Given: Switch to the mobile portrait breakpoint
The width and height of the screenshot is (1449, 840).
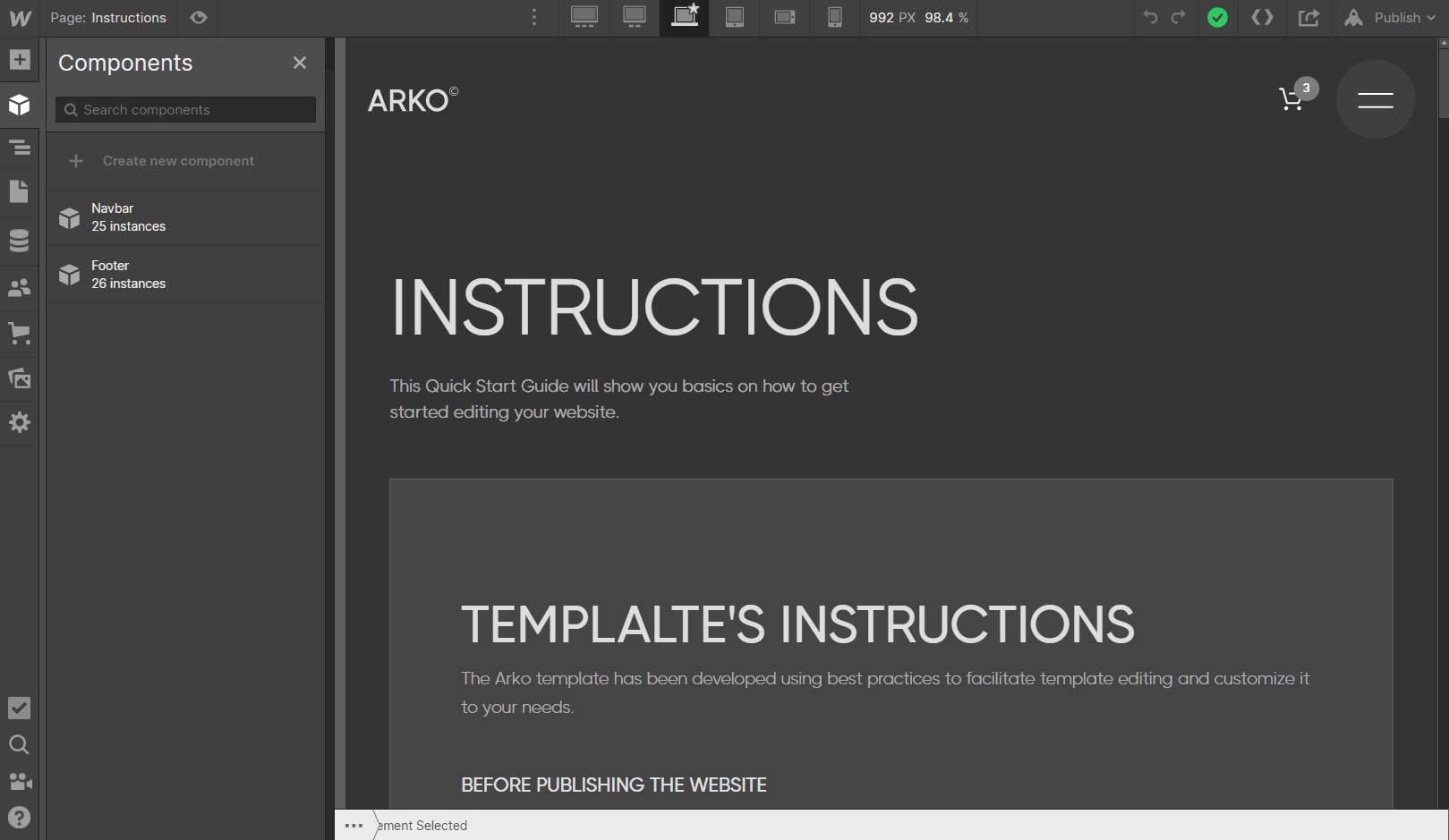Looking at the screenshot, I should pyautogui.click(x=834, y=17).
